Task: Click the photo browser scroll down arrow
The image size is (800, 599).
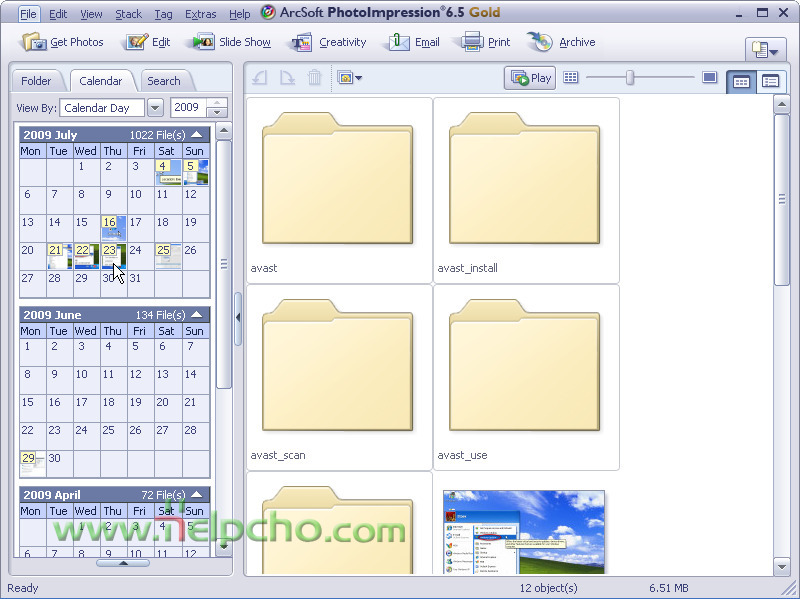Action: [x=782, y=566]
